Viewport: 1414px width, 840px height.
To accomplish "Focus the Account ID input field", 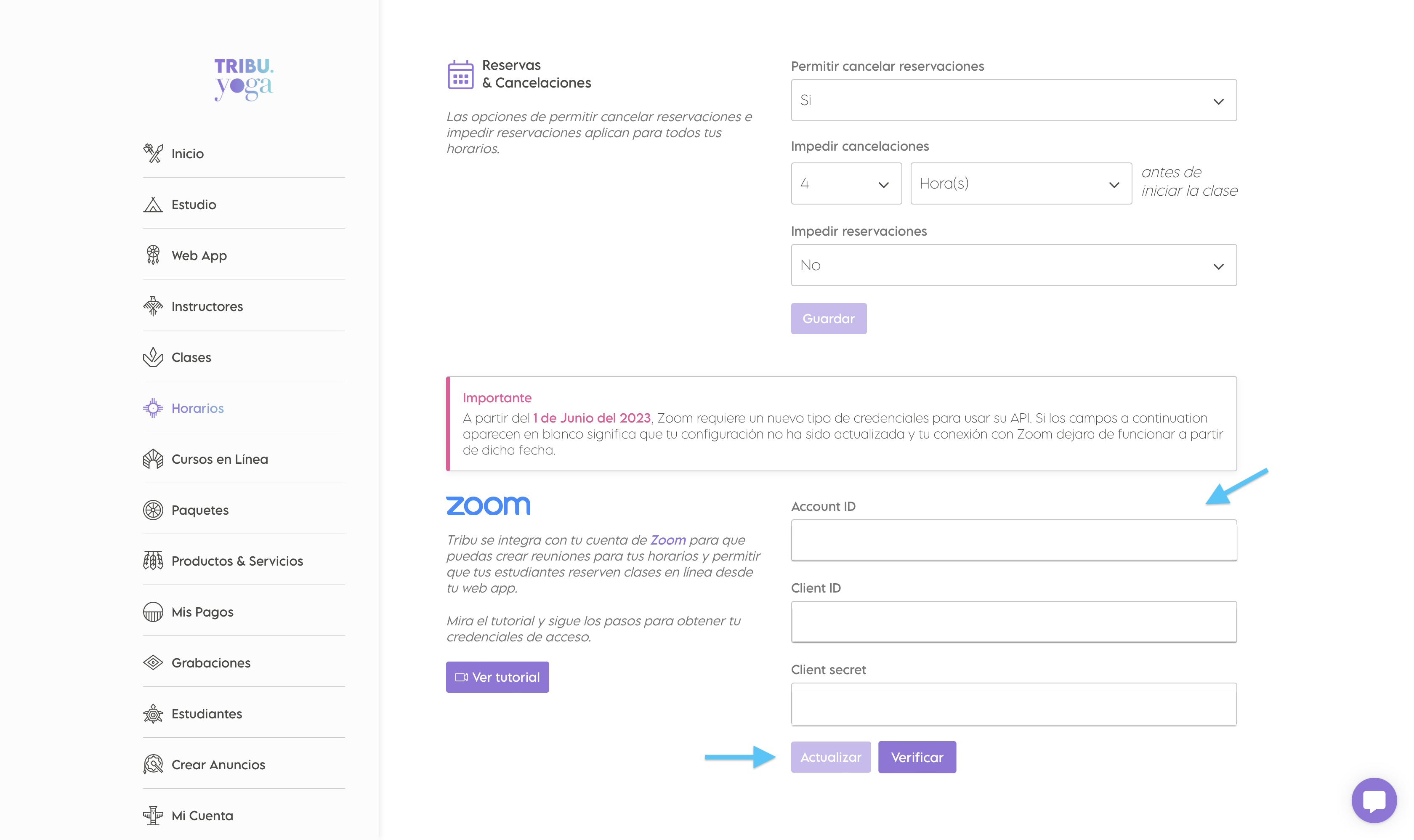I will click(x=1013, y=540).
